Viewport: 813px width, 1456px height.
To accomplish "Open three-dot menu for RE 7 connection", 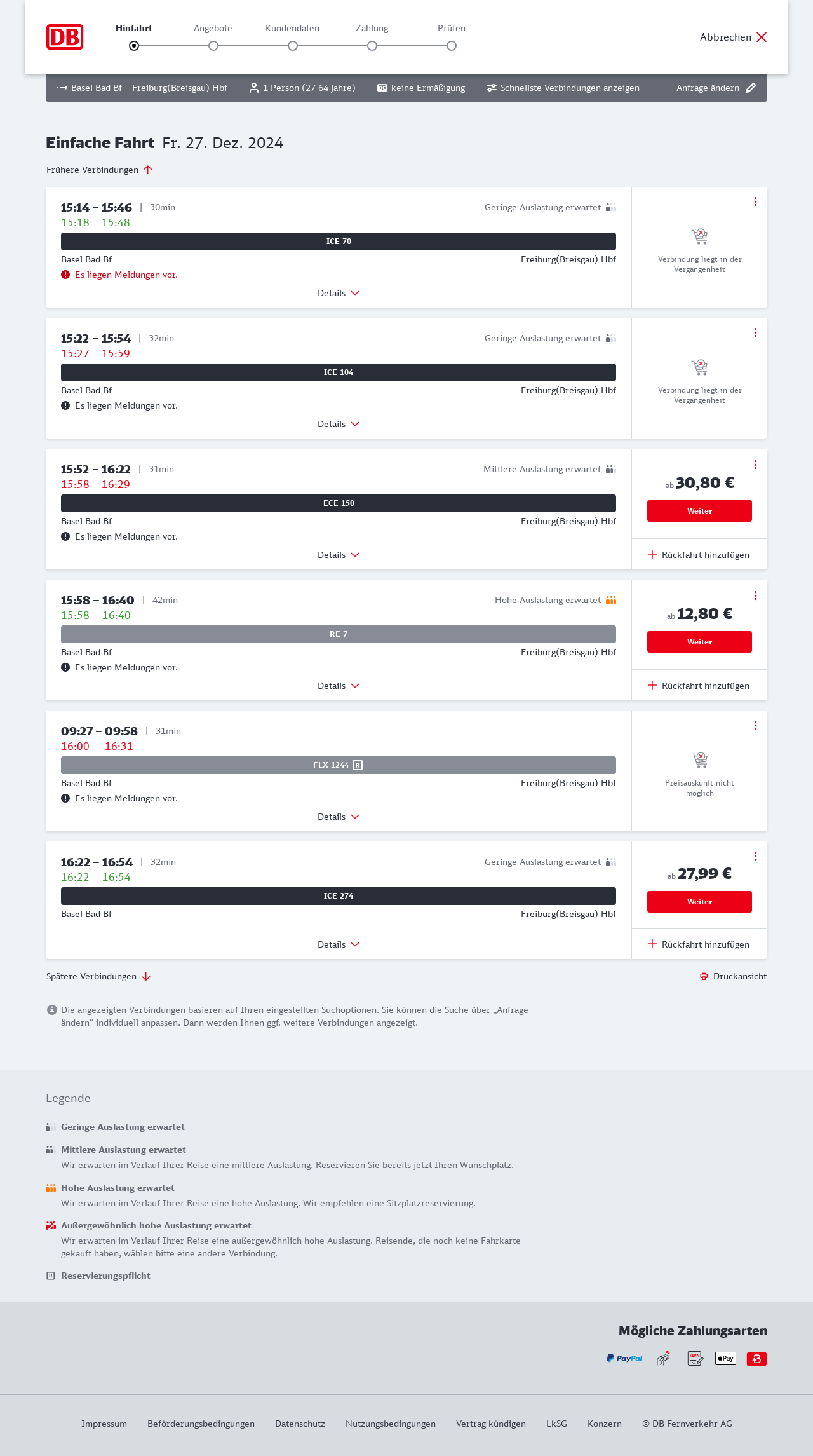I will coord(755,595).
